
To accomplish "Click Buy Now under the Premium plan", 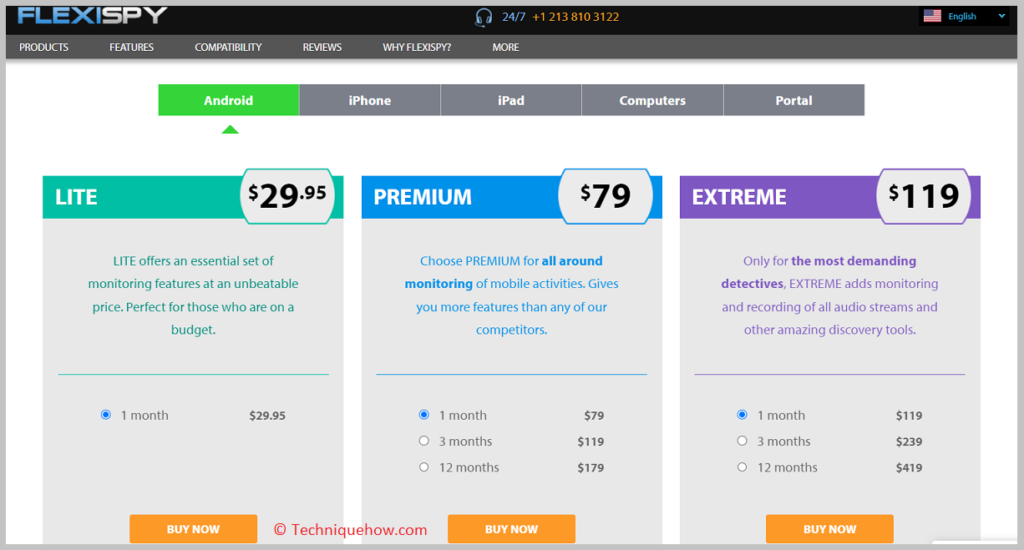I will (511, 529).
